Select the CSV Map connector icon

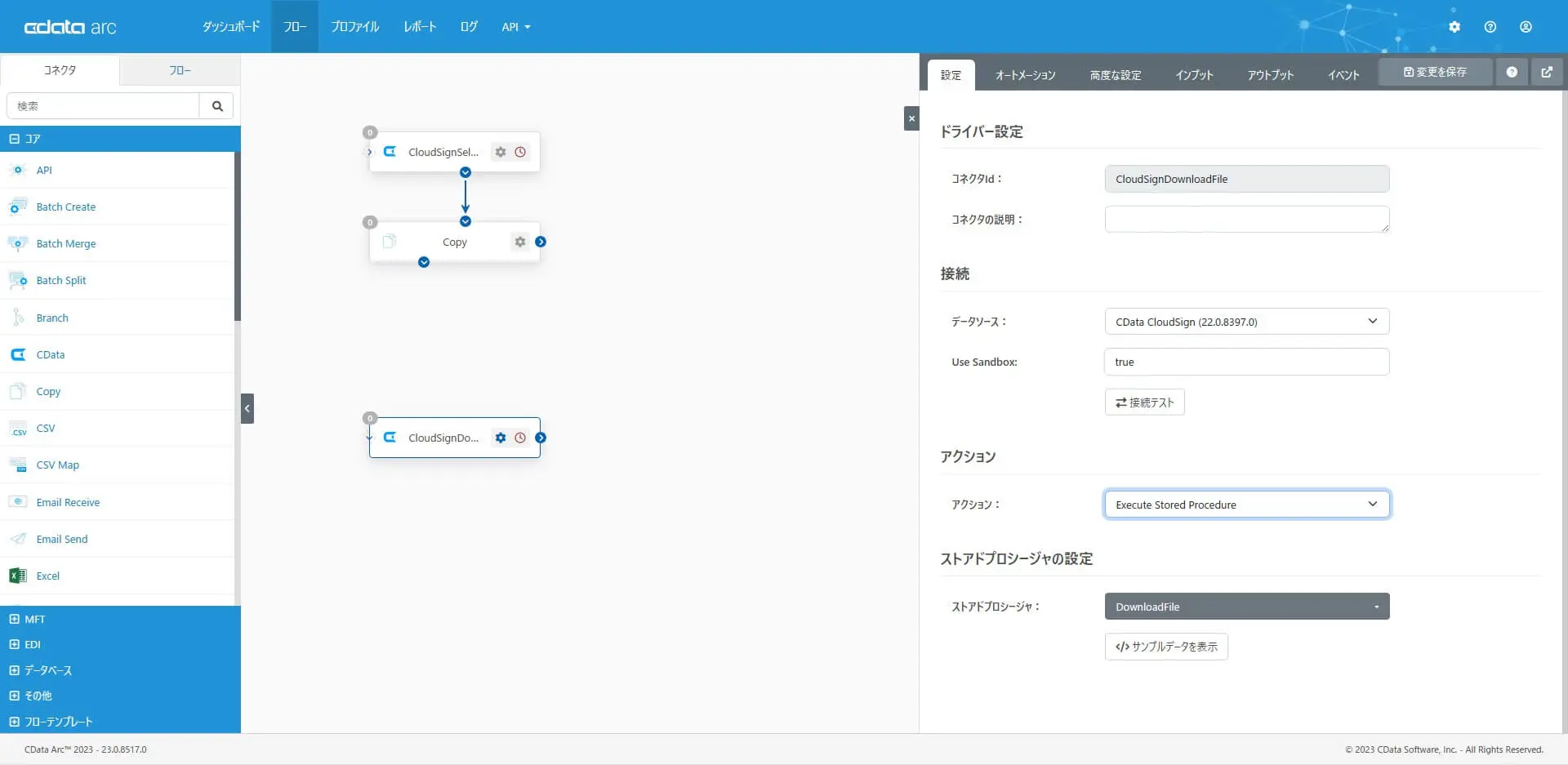pos(17,465)
